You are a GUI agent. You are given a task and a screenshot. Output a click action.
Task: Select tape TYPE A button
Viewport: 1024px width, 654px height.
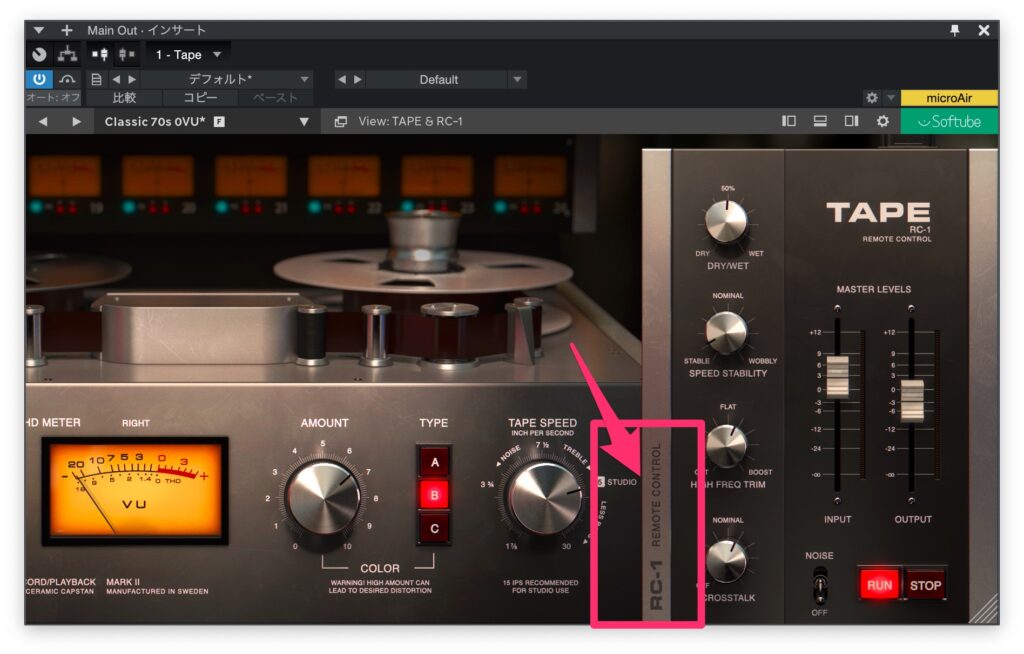tap(434, 462)
